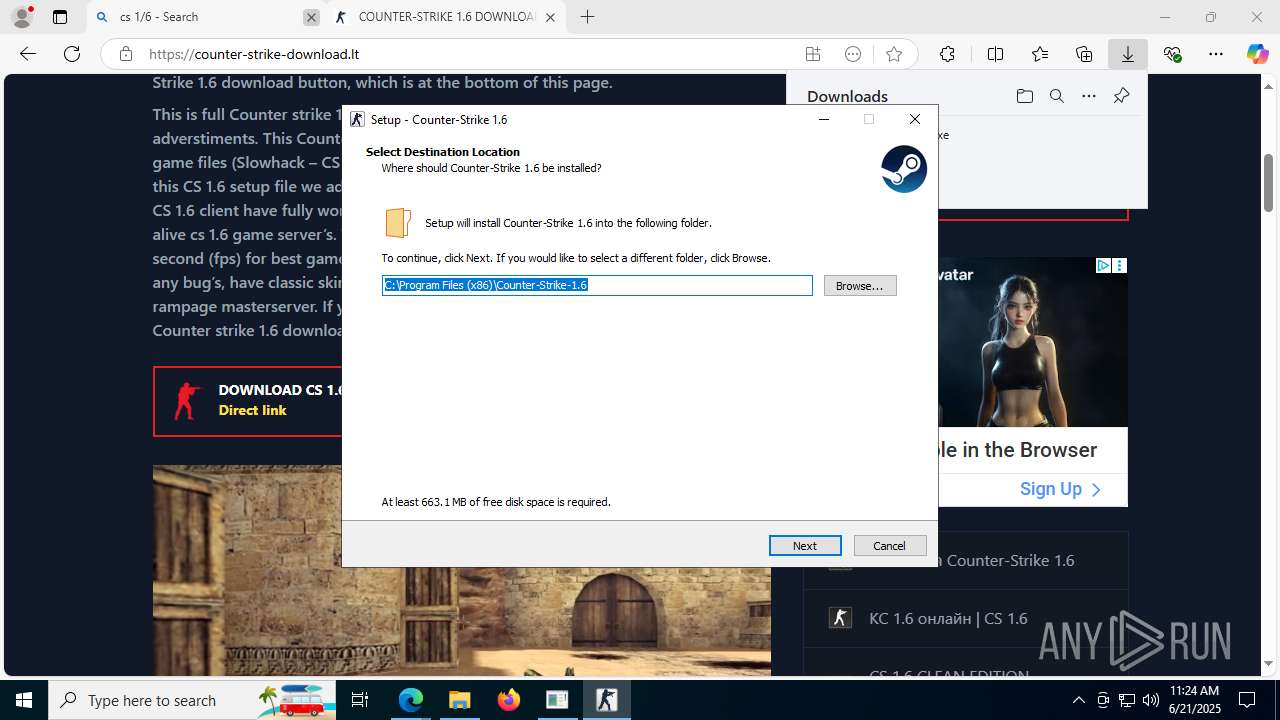This screenshot has width=1280, height=720.
Task: Open Task View on taskbar
Action: click(361, 700)
